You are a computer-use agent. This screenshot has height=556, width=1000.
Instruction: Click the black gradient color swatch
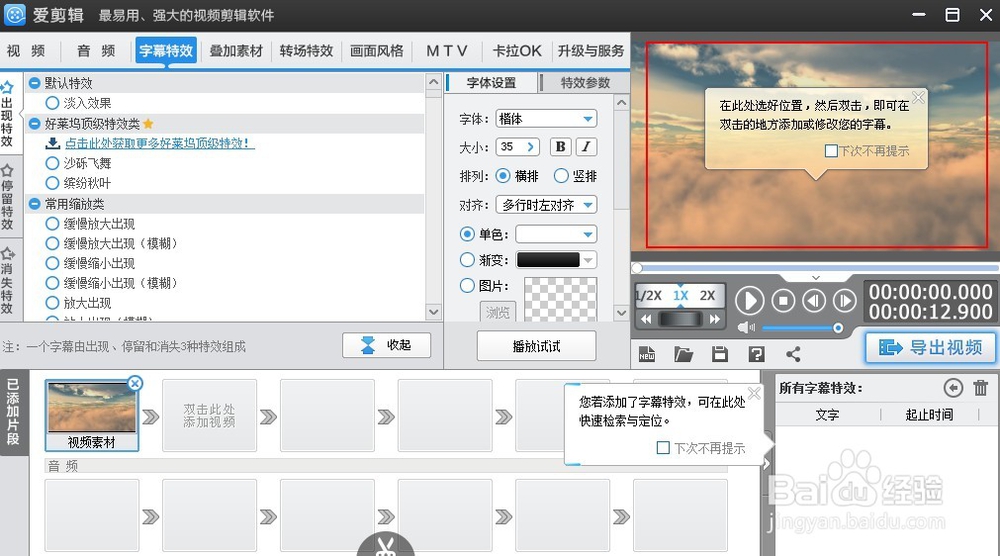pyautogui.click(x=548, y=260)
